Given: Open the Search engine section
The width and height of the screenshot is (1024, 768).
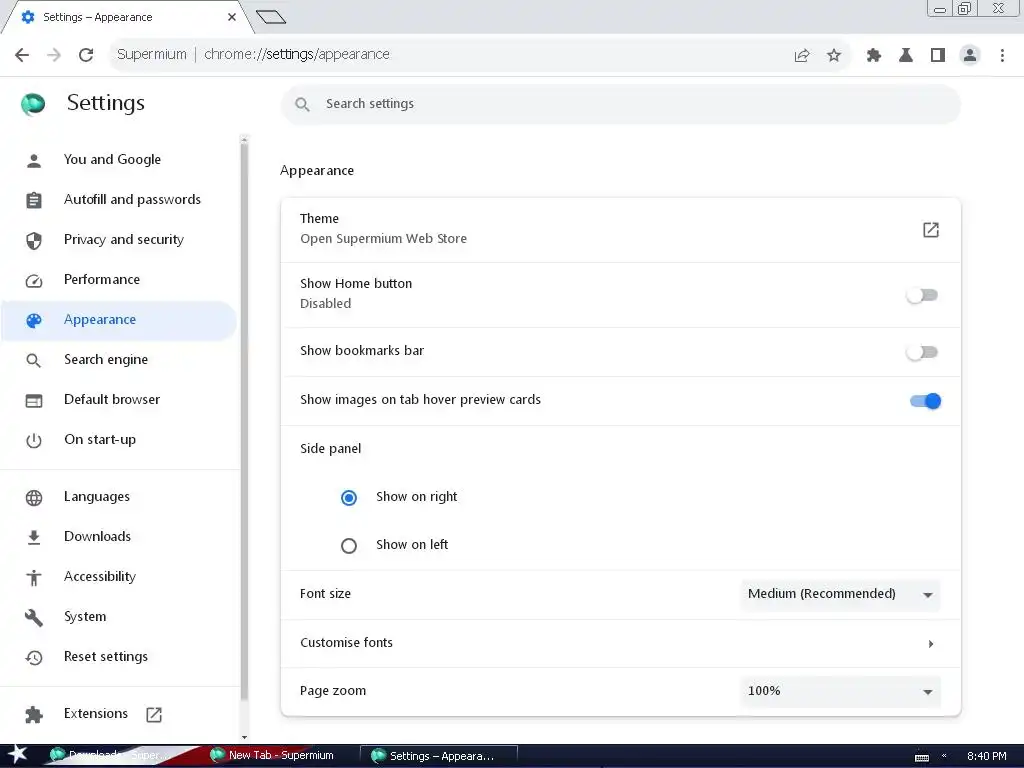Looking at the screenshot, I should point(106,360).
